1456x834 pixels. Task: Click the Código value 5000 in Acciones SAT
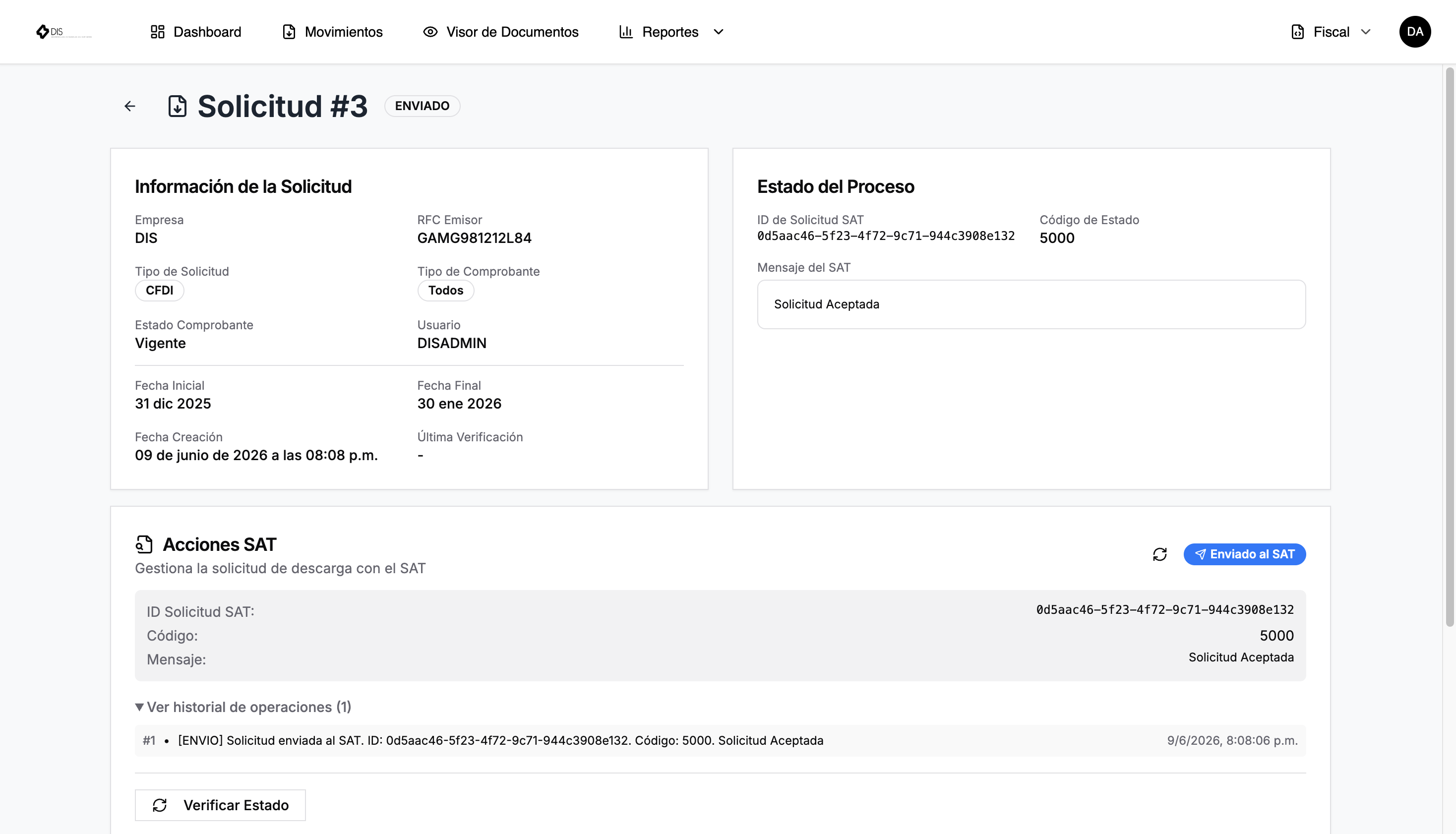pyautogui.click(x=1276, y=636)
